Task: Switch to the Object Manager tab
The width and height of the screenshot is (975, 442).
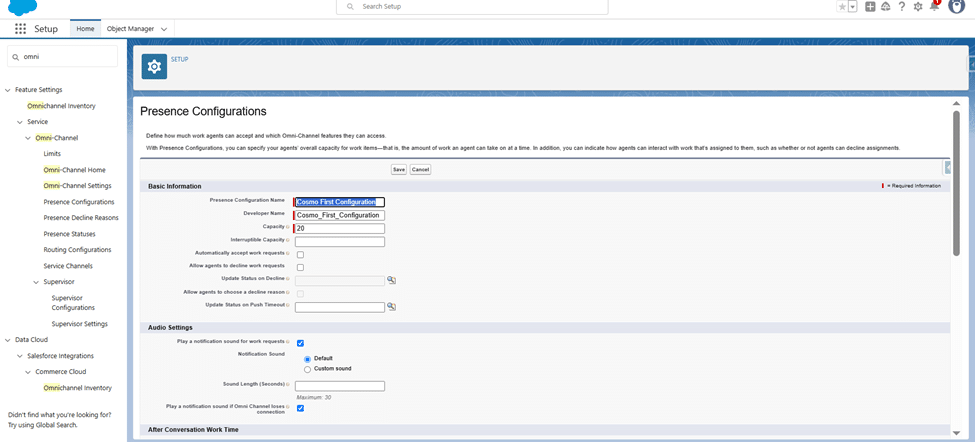Action: click(x=130, y=29)
